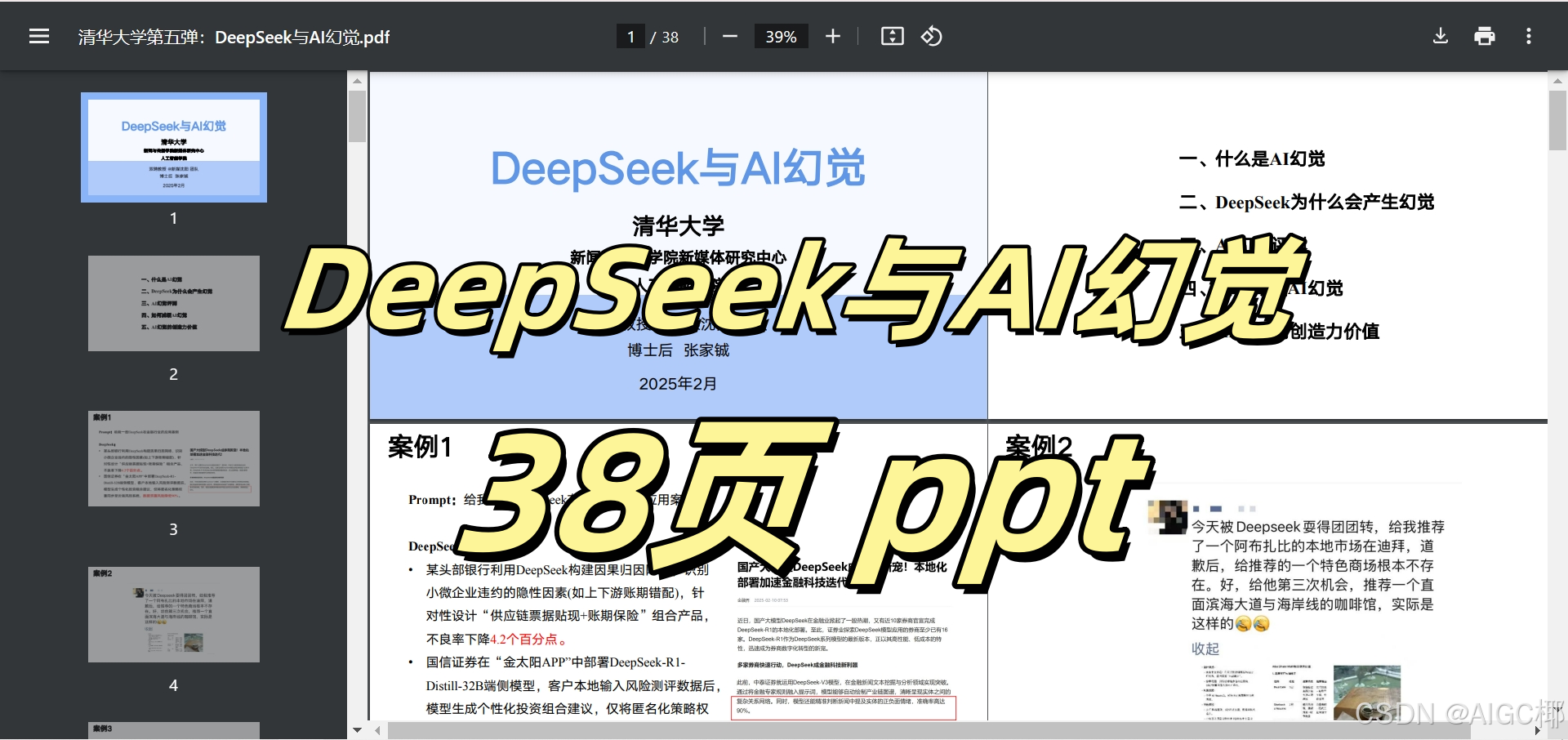Collapse the 收起 expander in 案例2

pyautogui.click(x=1206, y=649)
